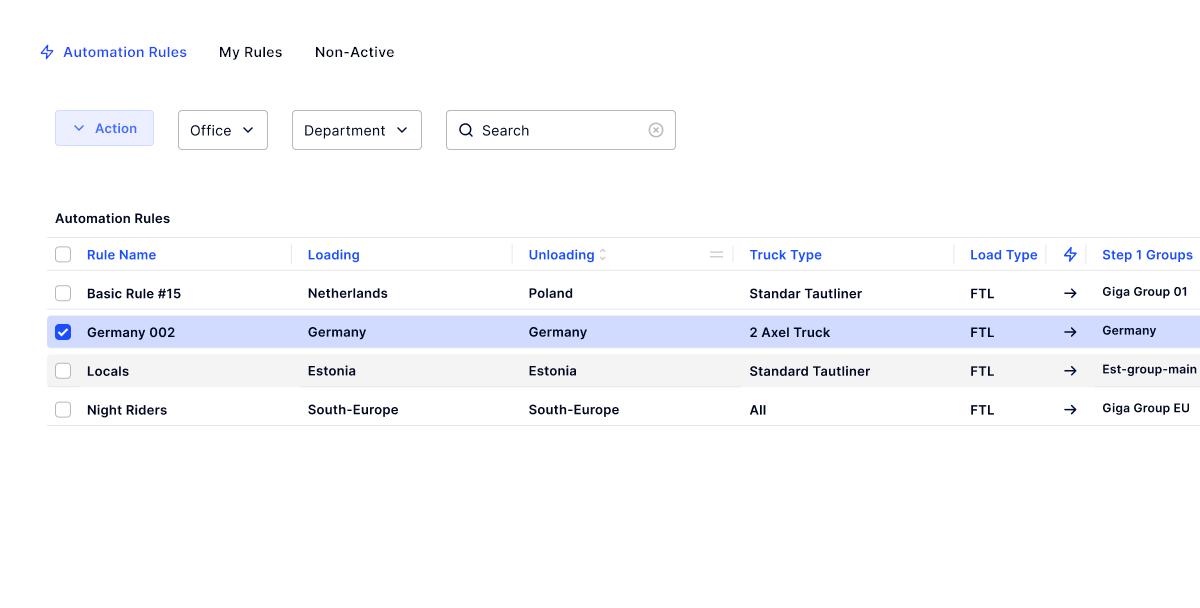Click the arrow icon on the Basic Rule #15 row
1200x608 pixels.
point(1070,293)
